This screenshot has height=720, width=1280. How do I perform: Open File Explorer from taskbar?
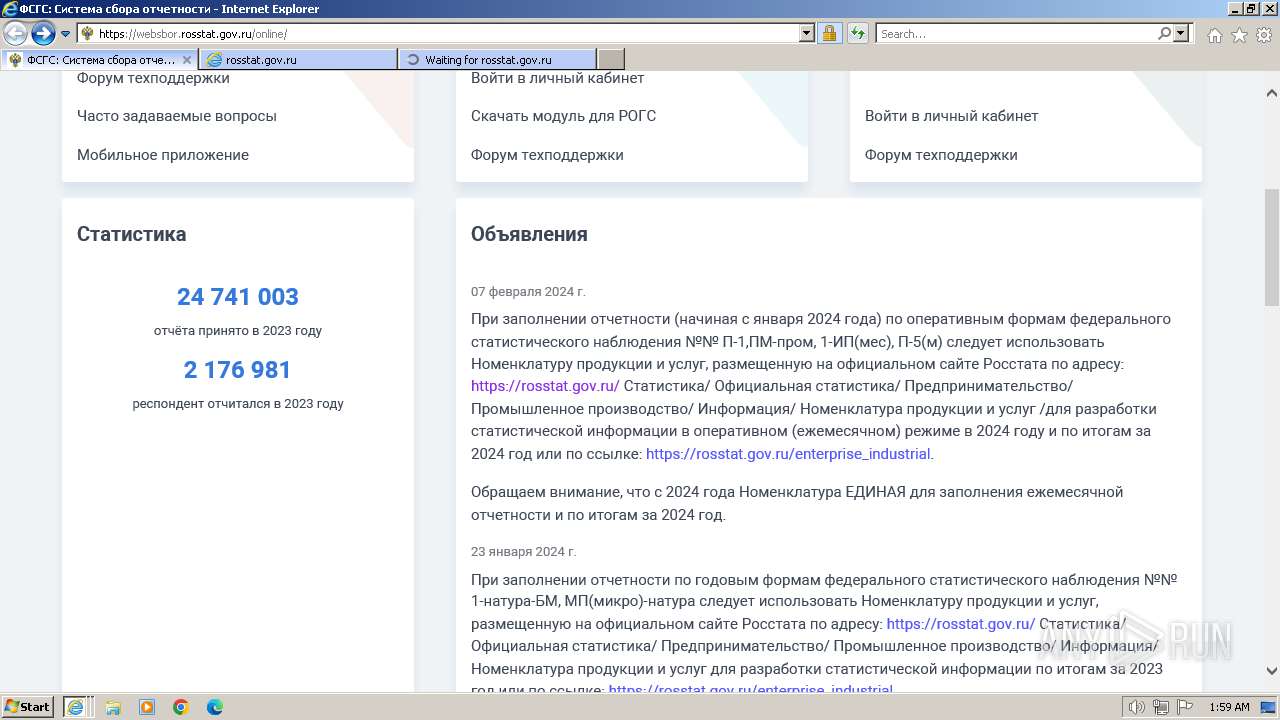tap(113, 707)
